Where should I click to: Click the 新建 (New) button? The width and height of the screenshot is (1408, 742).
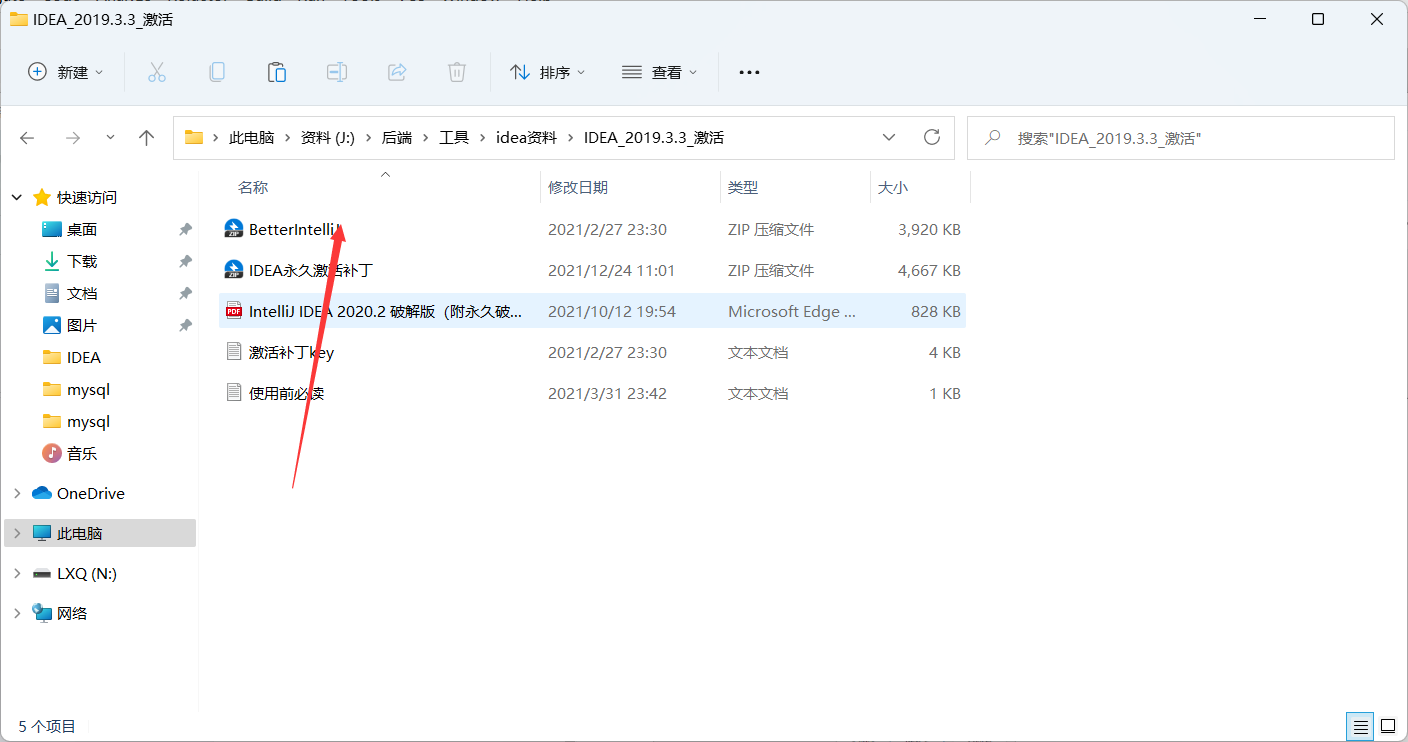(66, 72)
